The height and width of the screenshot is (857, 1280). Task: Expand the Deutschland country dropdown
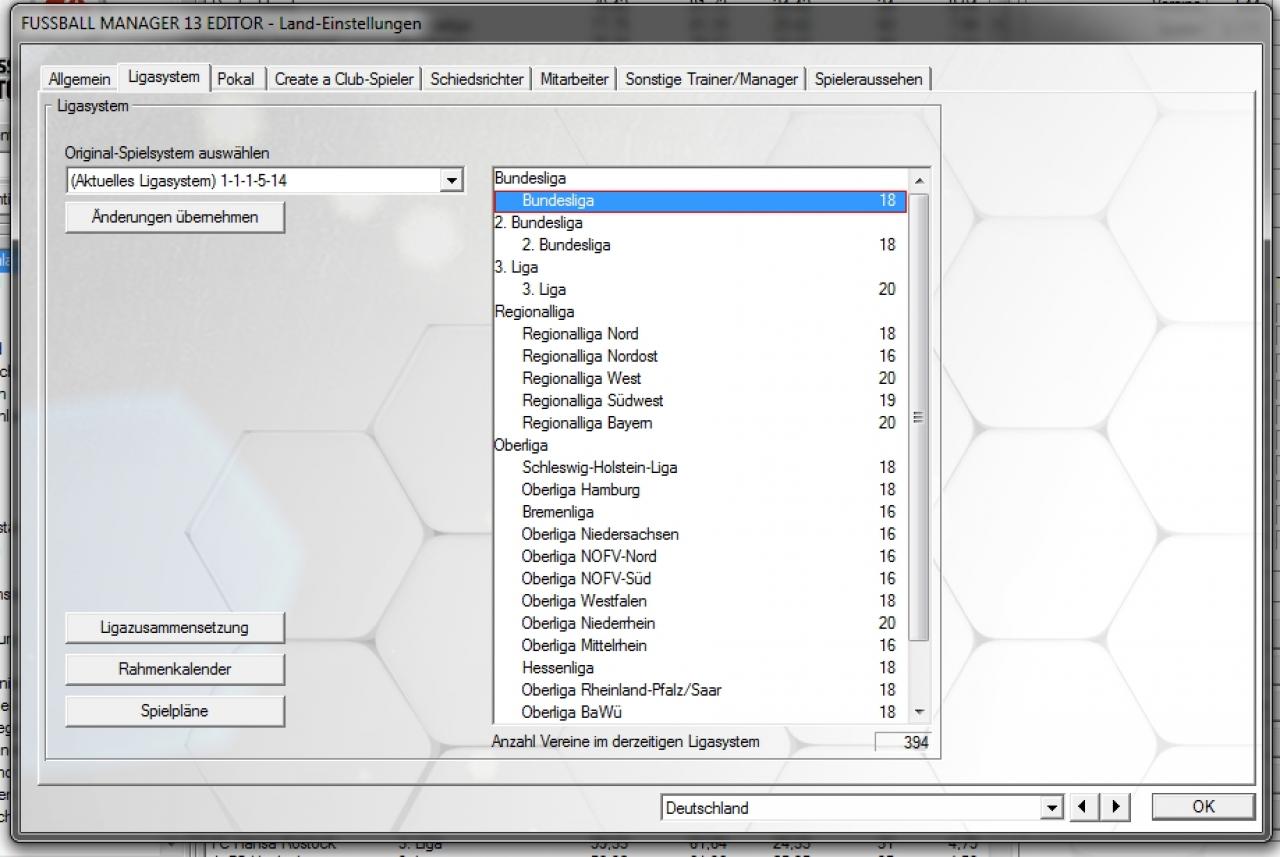point(1051,808)
